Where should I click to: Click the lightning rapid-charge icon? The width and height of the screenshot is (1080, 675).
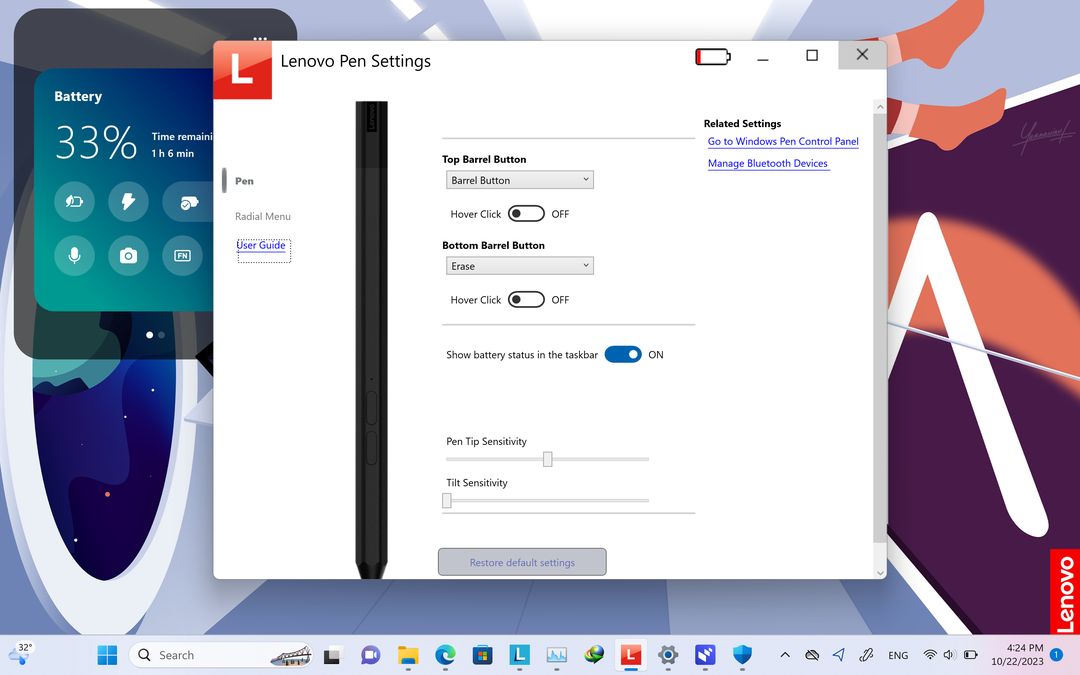(x=128, y=201)
